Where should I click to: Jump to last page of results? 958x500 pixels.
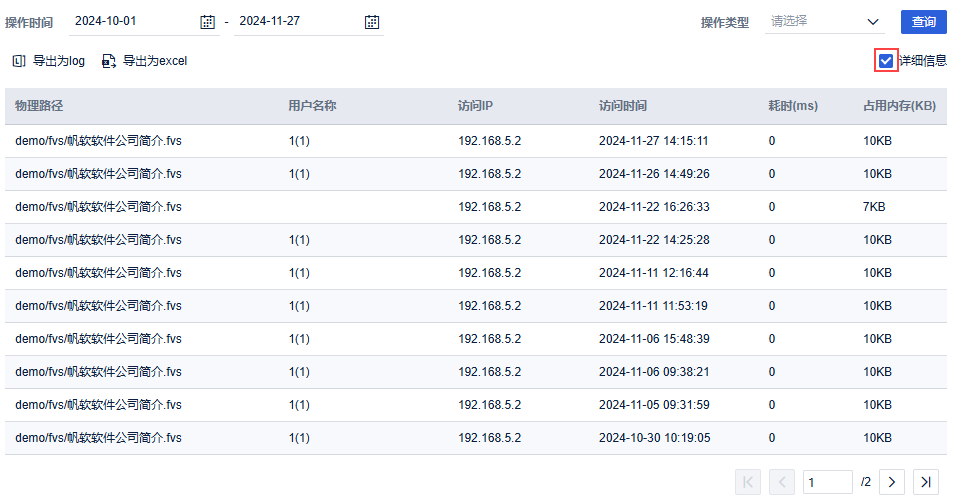[926, 482]
